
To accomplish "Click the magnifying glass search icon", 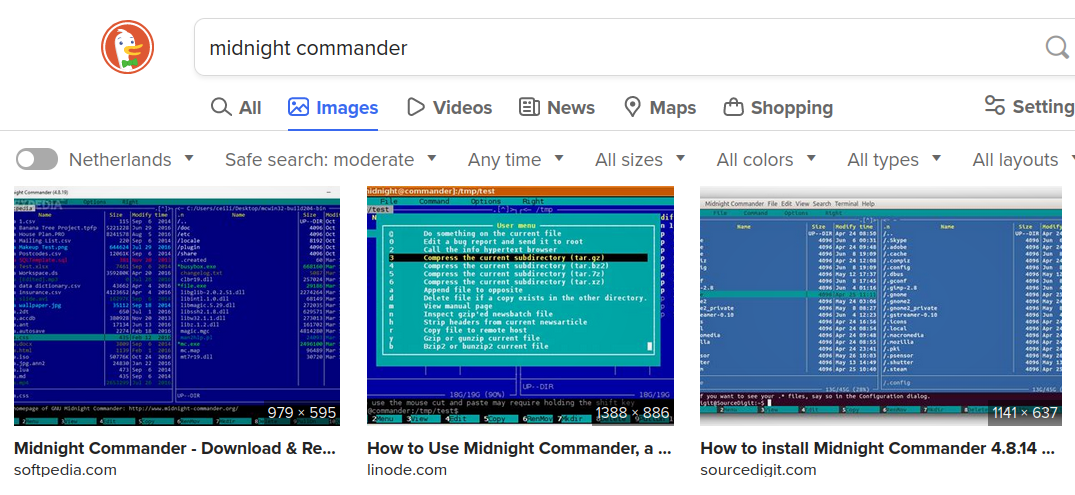I will pyautogui.click(x=1058, y=47).
